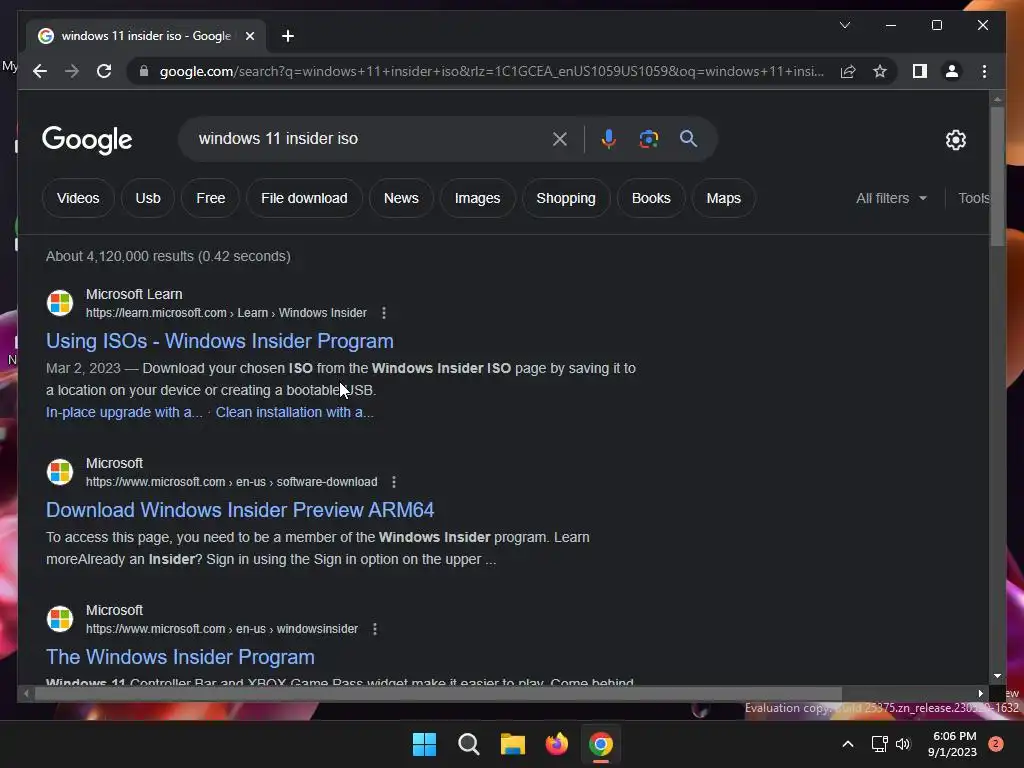Share this page from the address bar
This screenshot has height=768, width=1024.
pos(848,71)
